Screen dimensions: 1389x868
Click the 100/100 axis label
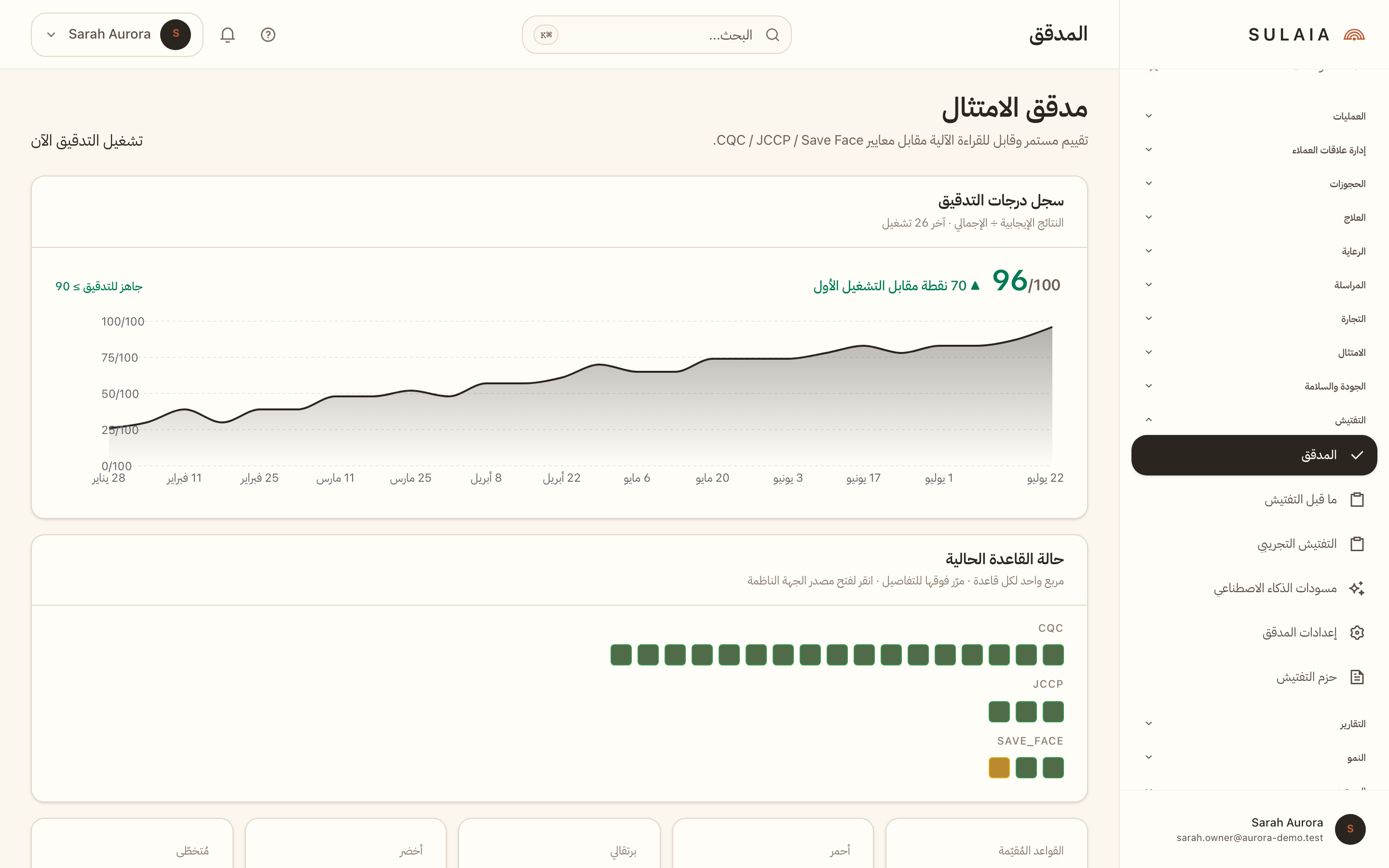(123, 322)
